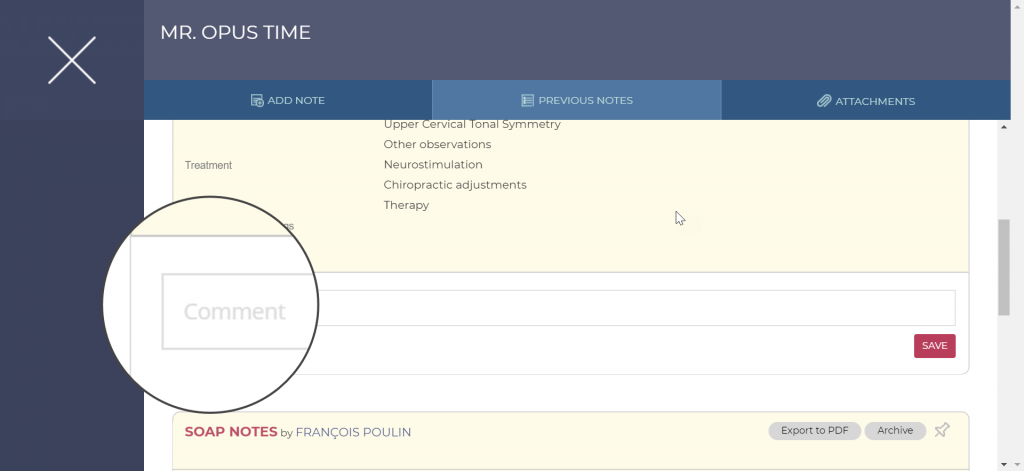Viewport: 1024px width, 471px height.
Task: Select the text 'Neurostimulation'
Action: coord(433,165)
